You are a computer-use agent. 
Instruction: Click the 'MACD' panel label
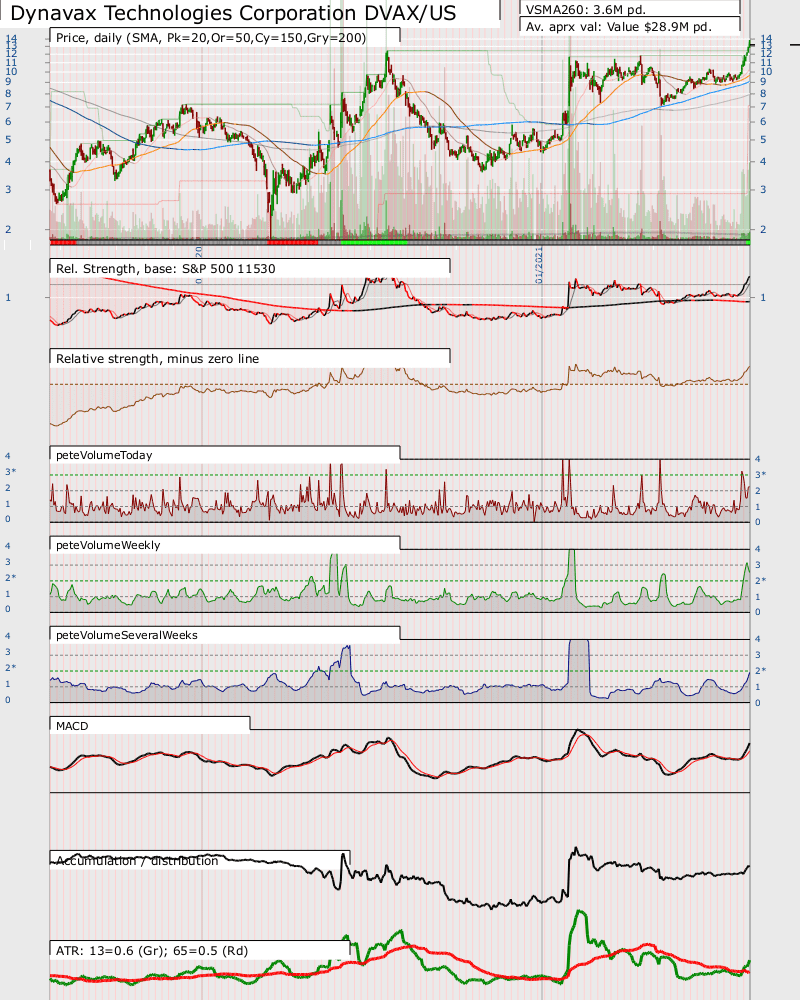(x=72, y=726)
